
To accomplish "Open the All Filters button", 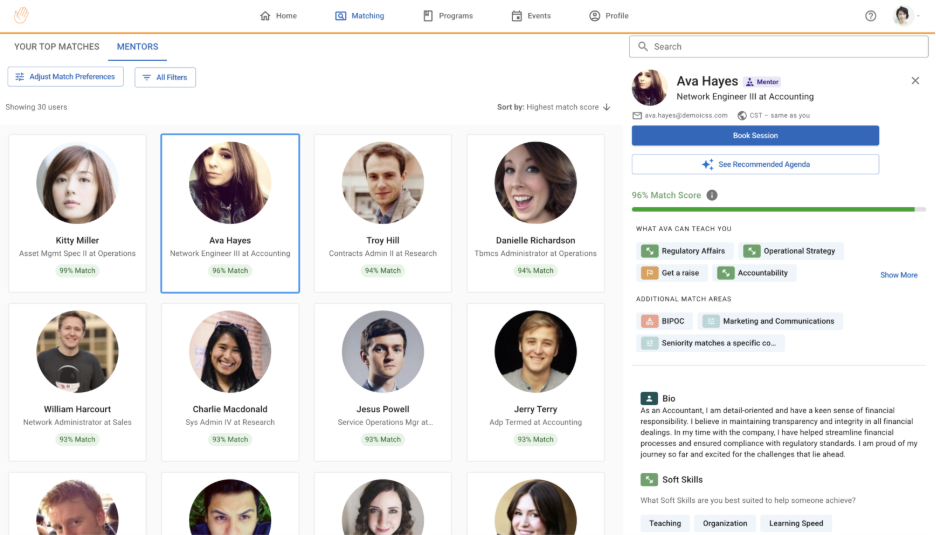I will (165, 77).
